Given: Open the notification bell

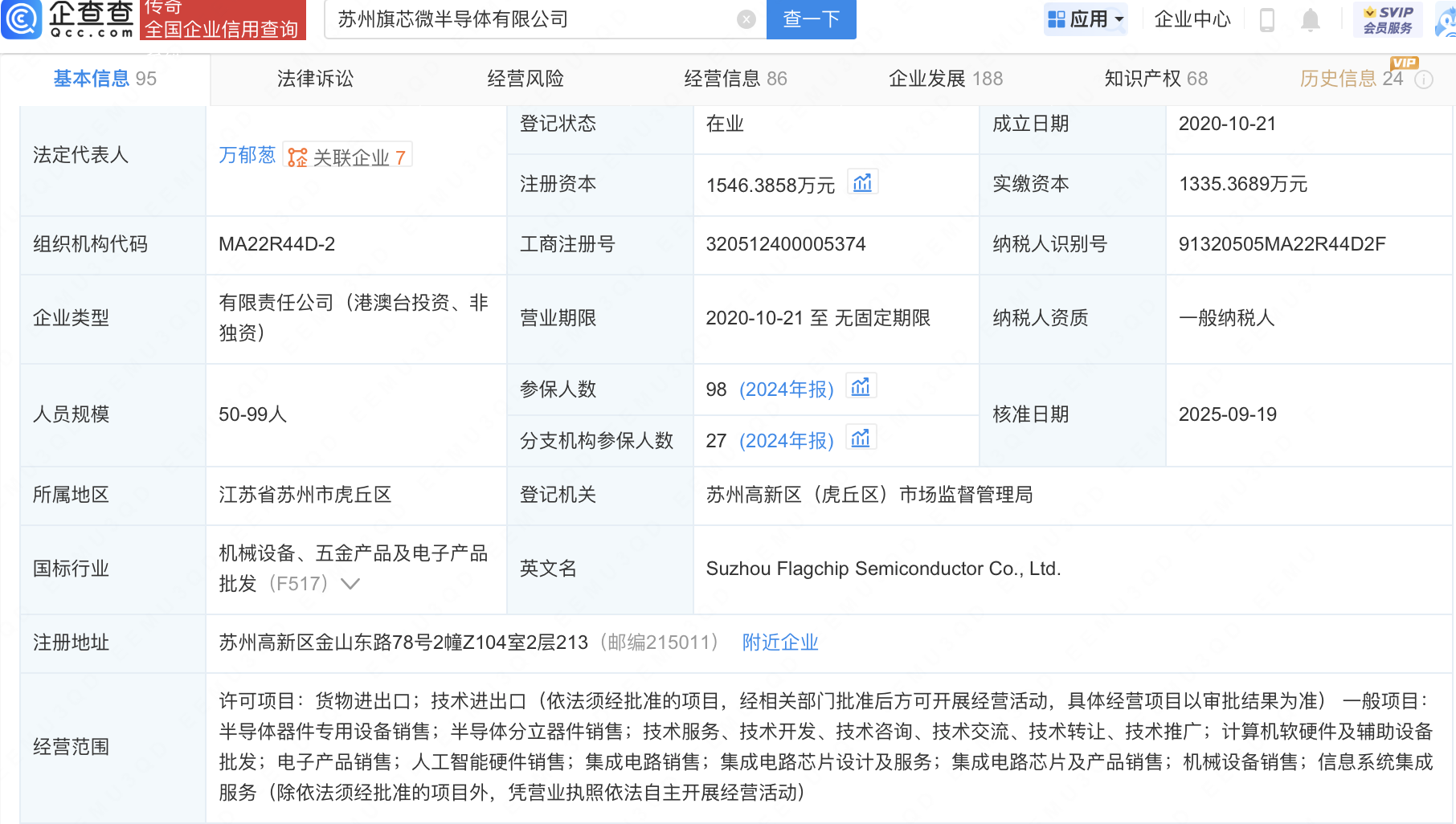Looking at the screenshot, I should tap(1311, 19).
